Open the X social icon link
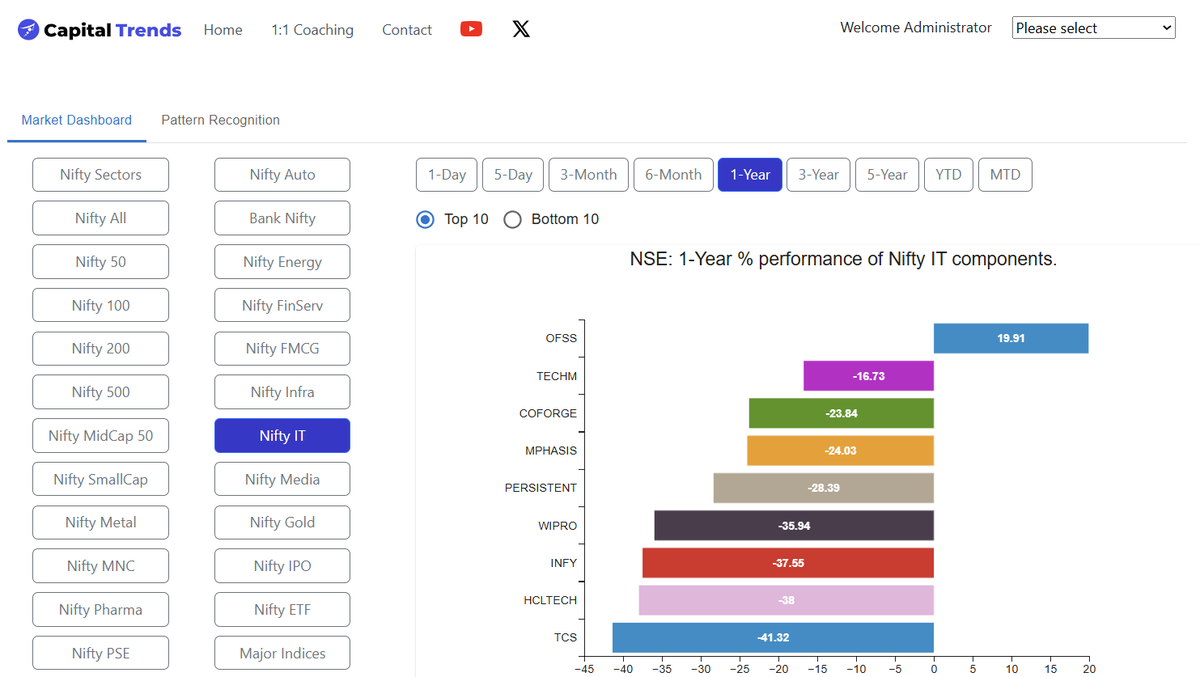Image resolution: width=1200 pixels, height=677 pixels. coord(521,29)
